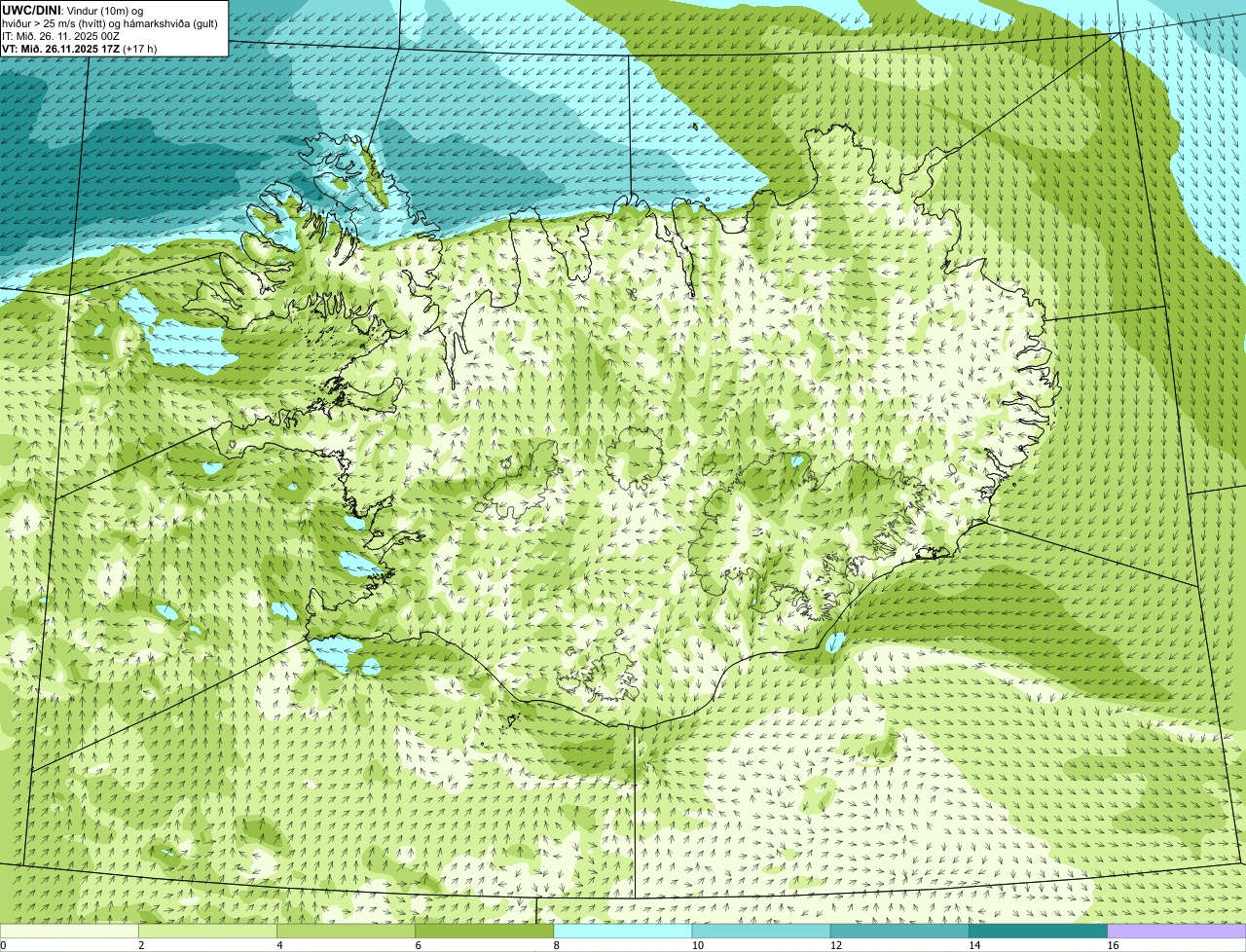Select the "8" tick label under the color scale
The width and height of the screenshot is (1246, 952).
tap(556, 945)
